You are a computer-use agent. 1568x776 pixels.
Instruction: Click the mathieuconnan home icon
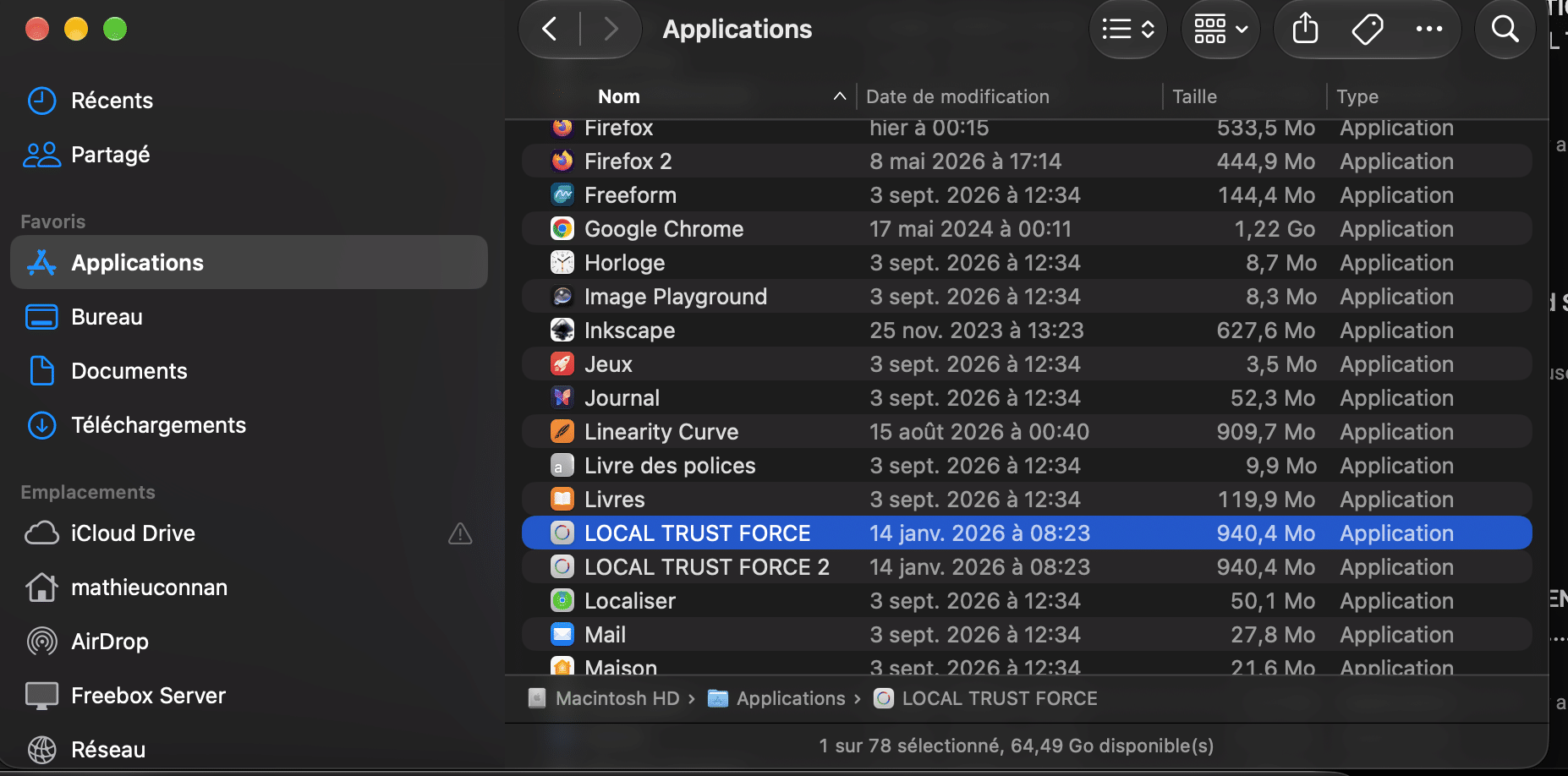(x=41, y=587)
